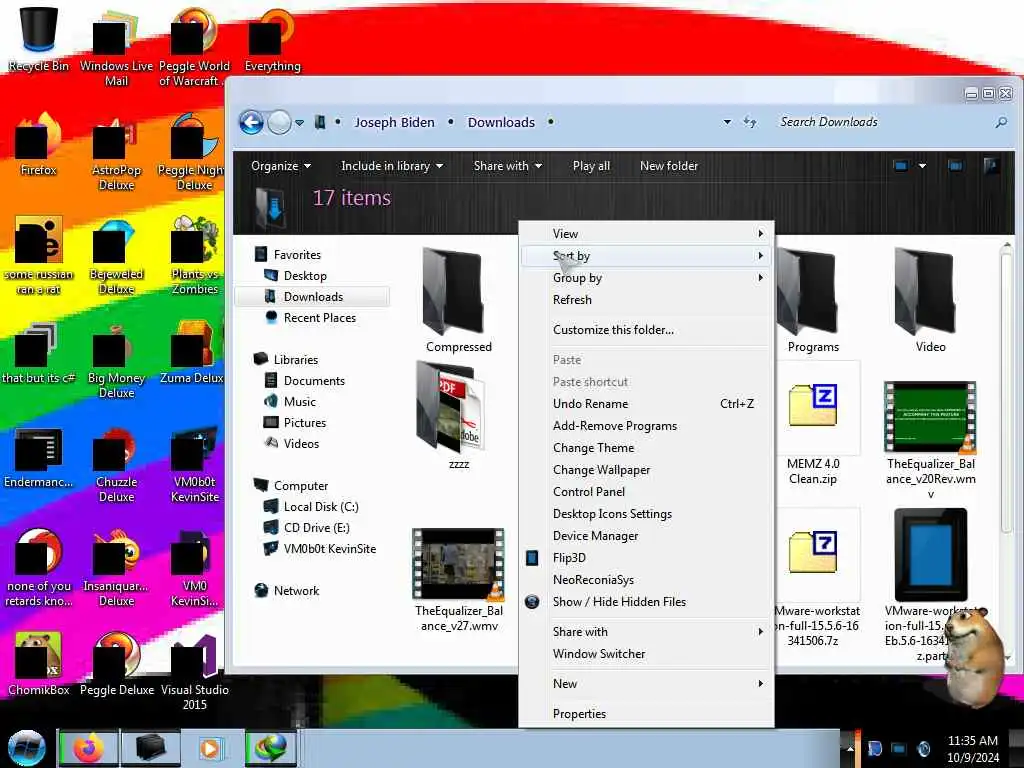
Task: Click the help icon in Explorer toolbar
Action: 991,166
